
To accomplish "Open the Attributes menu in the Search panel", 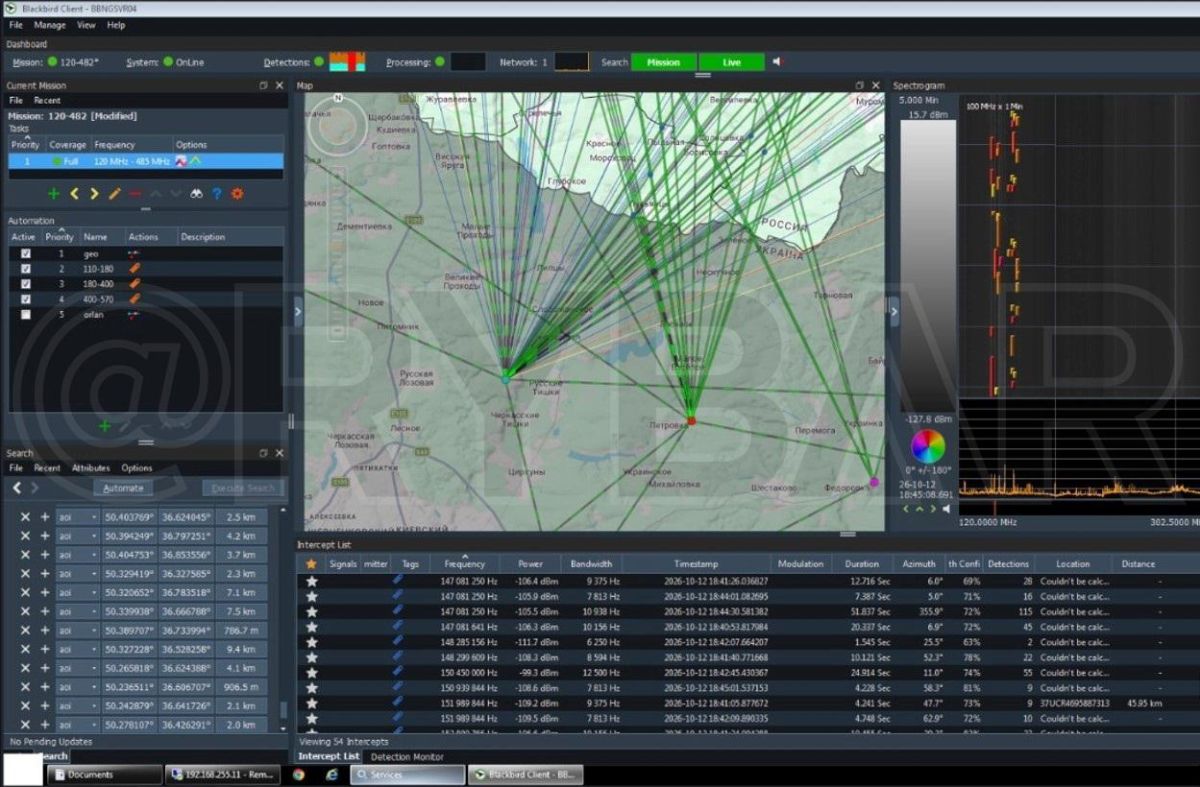I will point(91,468).
